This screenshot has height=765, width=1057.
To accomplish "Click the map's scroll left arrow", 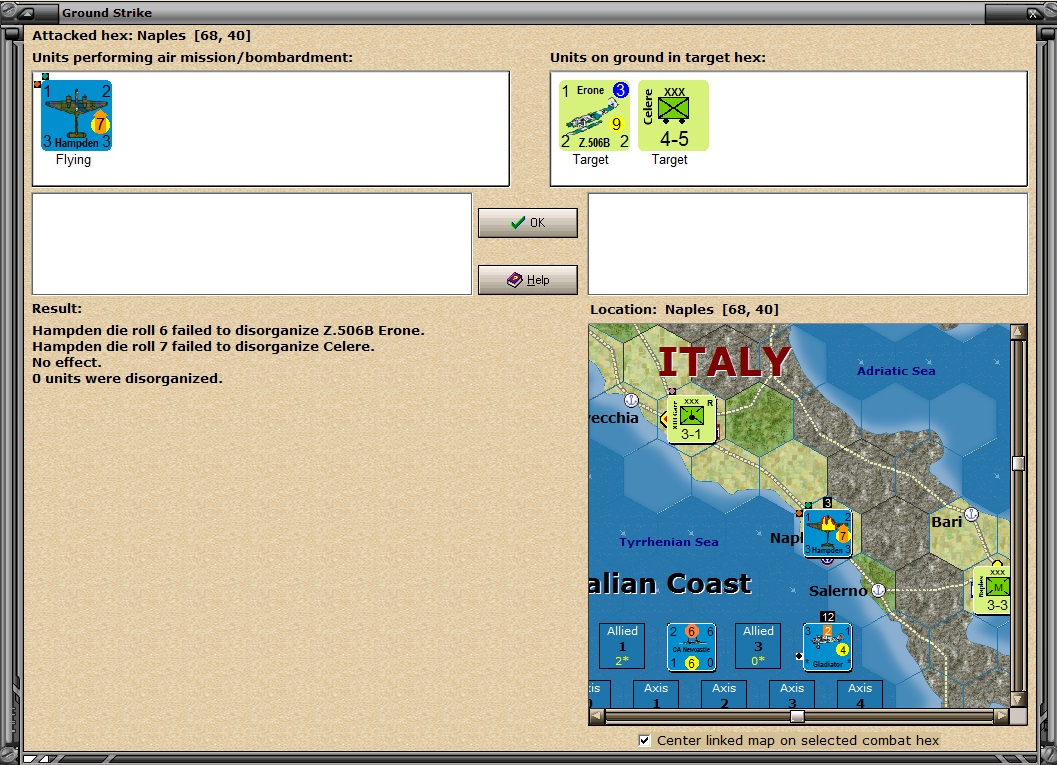I will point(597,716).
